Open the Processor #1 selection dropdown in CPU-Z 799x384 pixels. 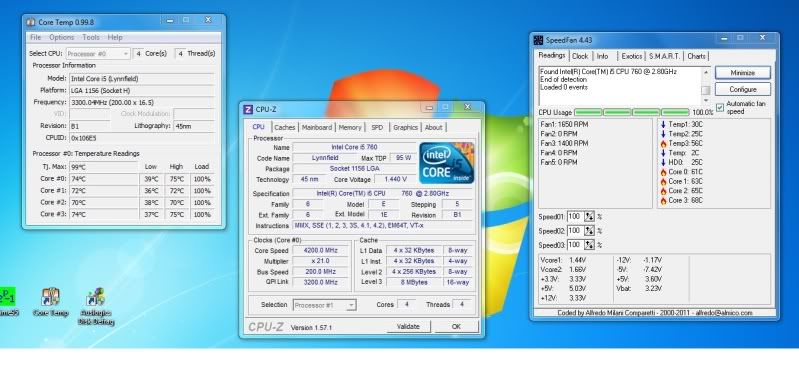pyautogui.click(x=325, y=305)
